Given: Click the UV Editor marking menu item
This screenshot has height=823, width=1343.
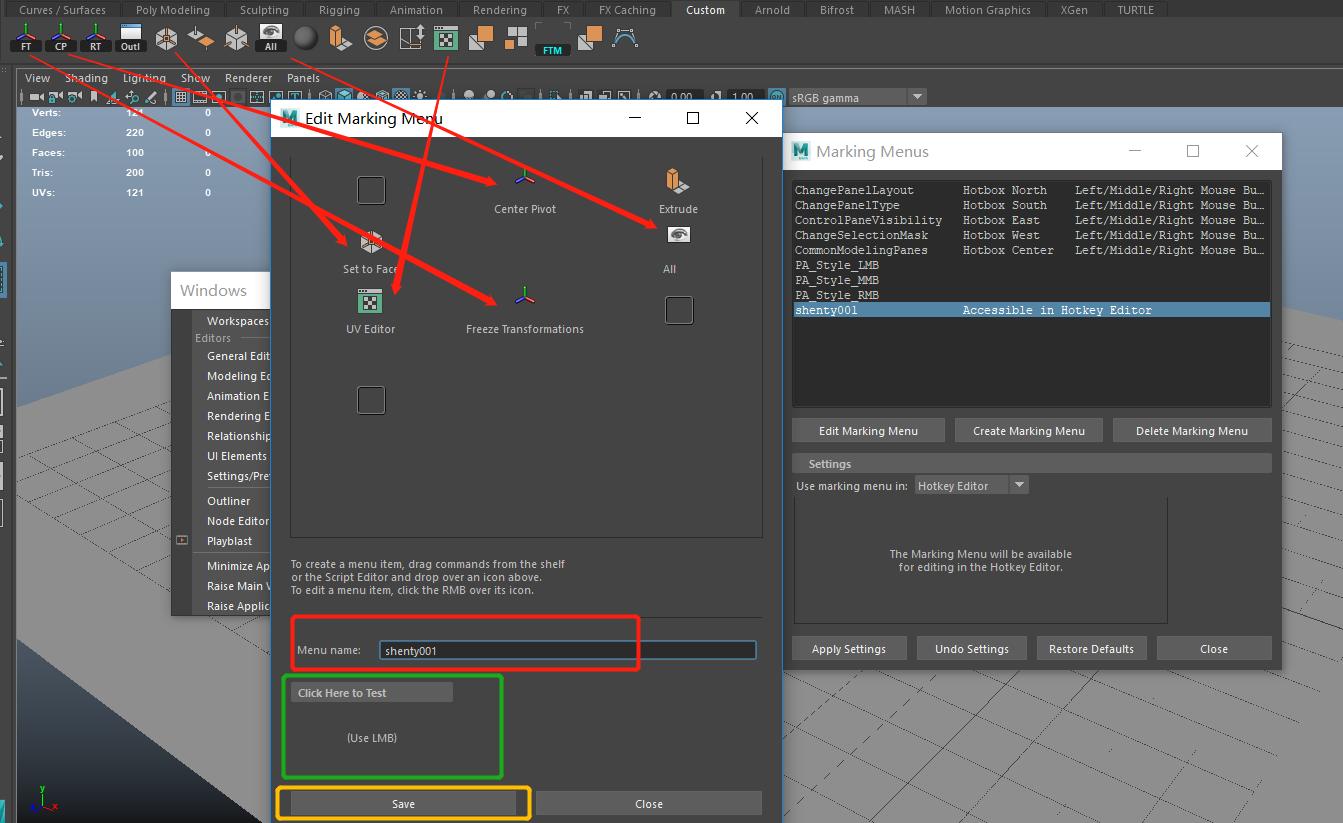Looking at the screenshot, I should tap(370, 311).
